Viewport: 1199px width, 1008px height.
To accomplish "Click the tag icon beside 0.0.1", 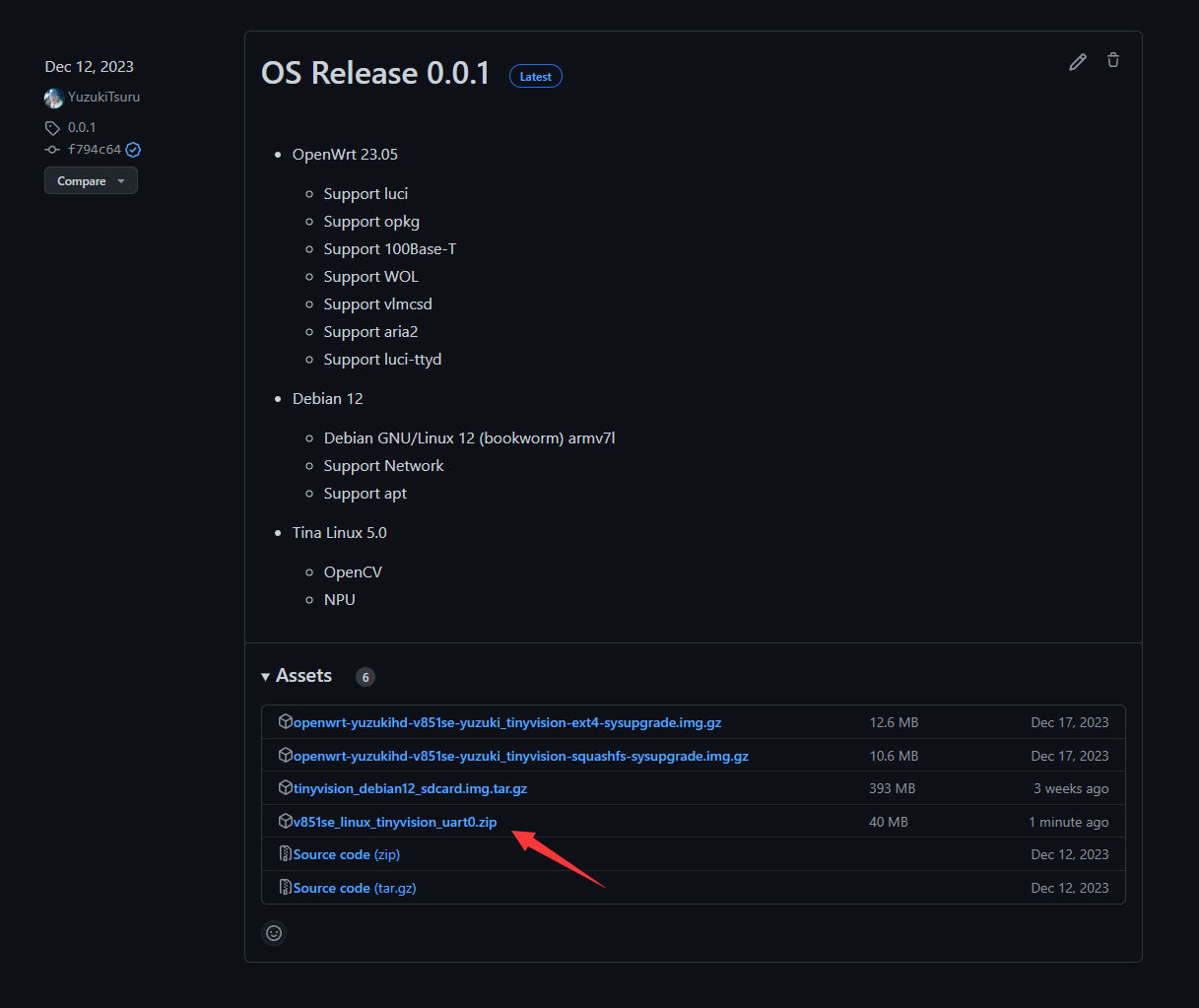I will point(52,128).
